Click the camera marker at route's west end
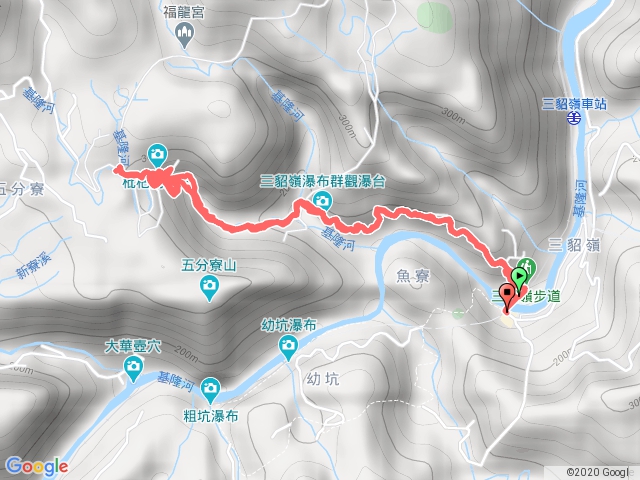The image size is (640, 480). pyautogui.click(x=158, y=156)
